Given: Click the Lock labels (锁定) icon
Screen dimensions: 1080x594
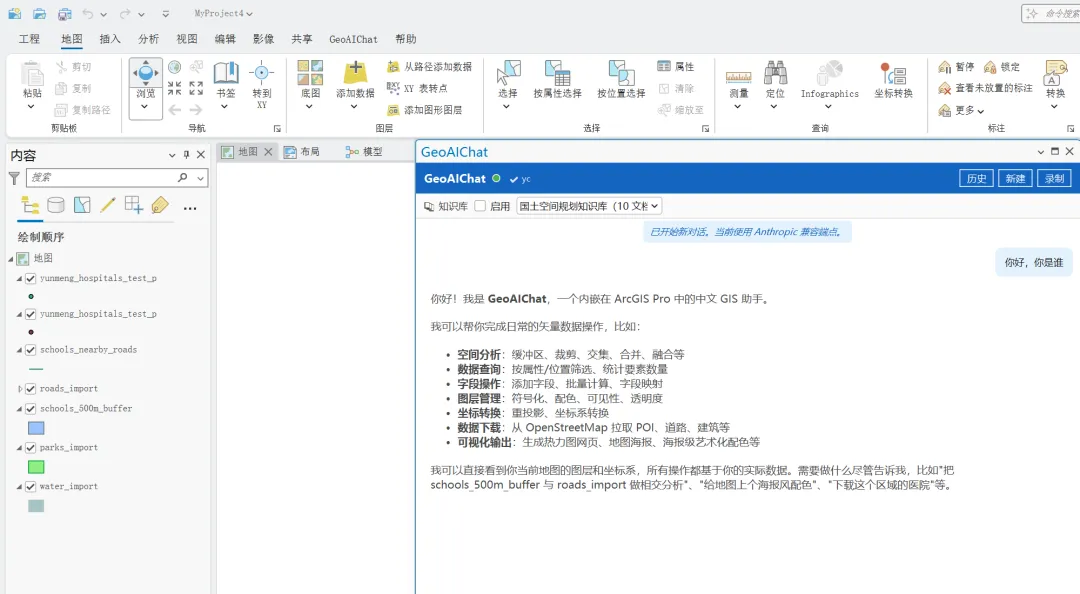Looking at the screenshot, I should (990, 67).
